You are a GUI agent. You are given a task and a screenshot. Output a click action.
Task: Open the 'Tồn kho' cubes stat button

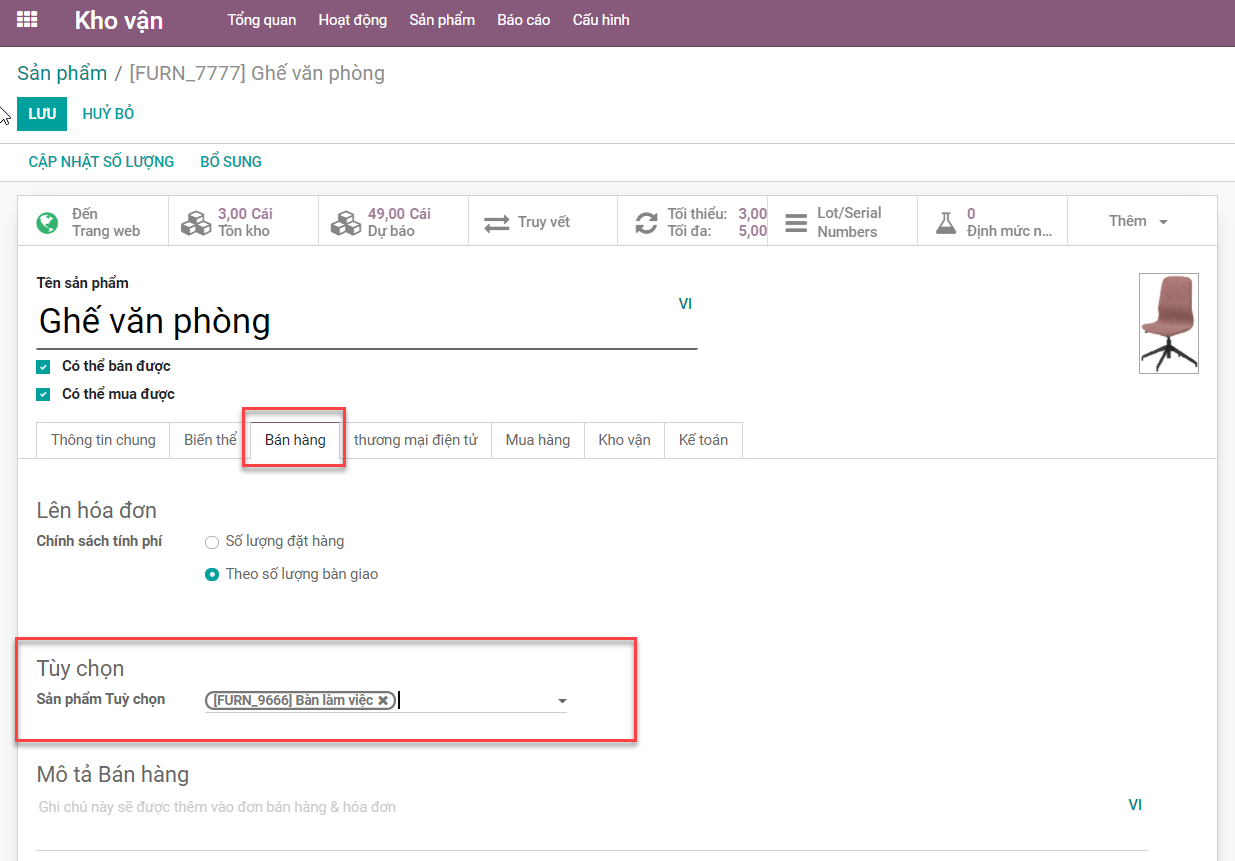click(x=196, y=222)
